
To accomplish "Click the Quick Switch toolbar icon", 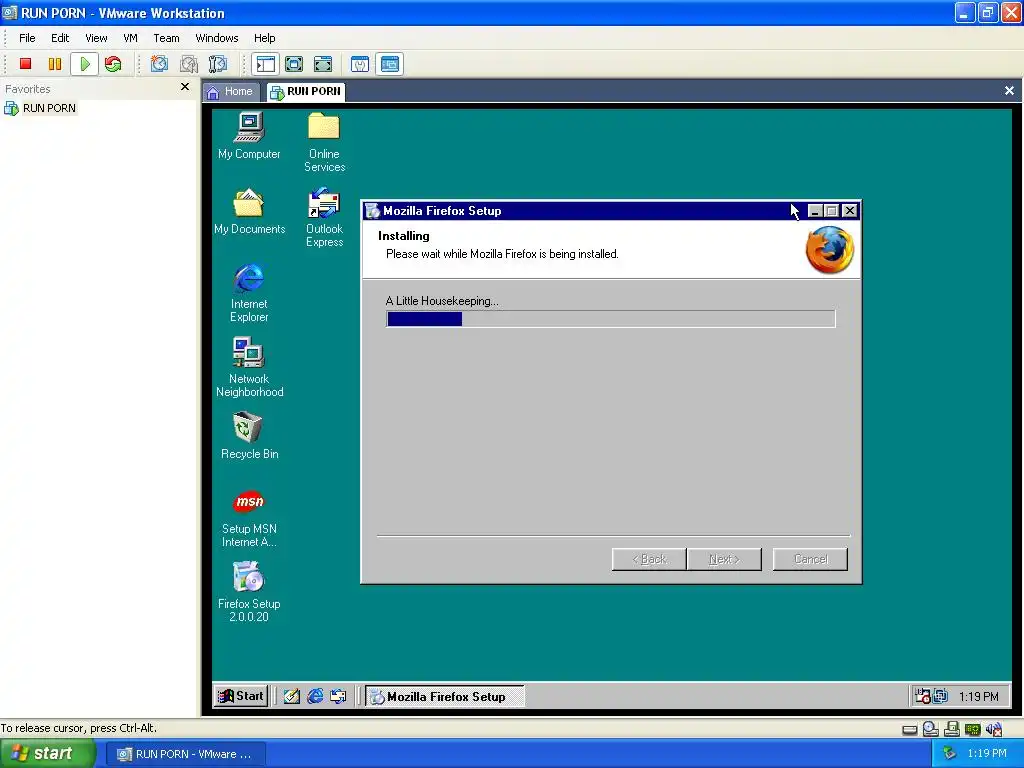I will (294, 64).
